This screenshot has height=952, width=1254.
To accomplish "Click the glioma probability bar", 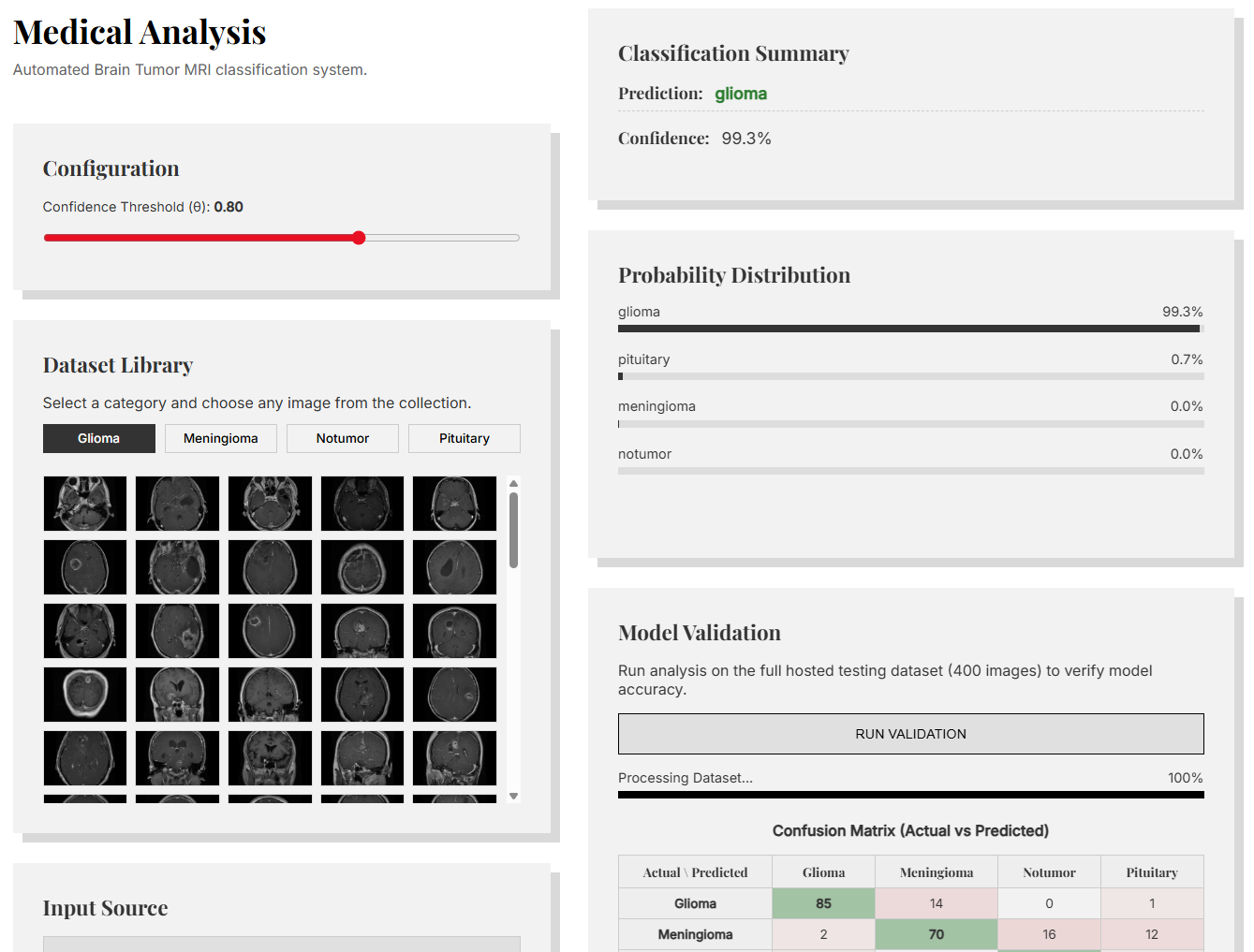I will [x=910, y=329].
